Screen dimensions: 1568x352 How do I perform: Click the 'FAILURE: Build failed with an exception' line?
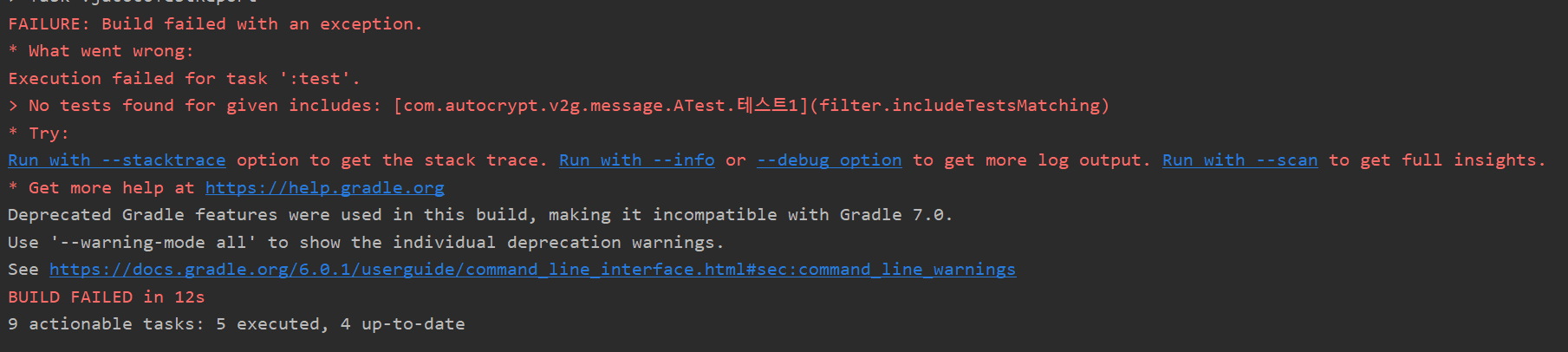(x=215, y=24)
